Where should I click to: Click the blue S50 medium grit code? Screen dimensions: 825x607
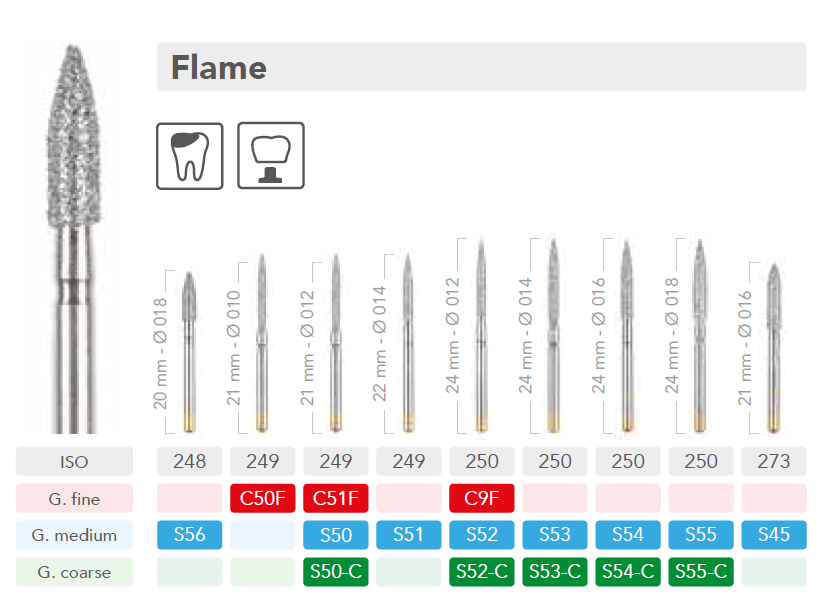(x=336, y=535)
